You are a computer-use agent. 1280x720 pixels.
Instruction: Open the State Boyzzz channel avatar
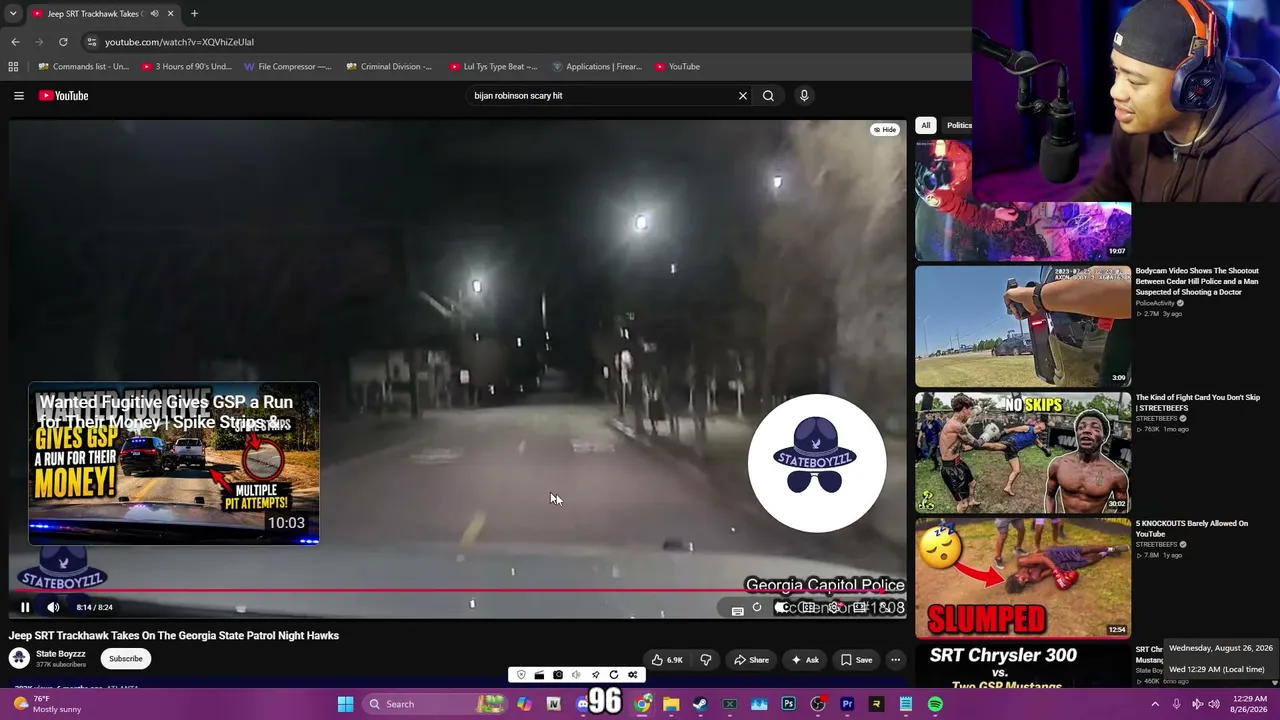[19, 658]
